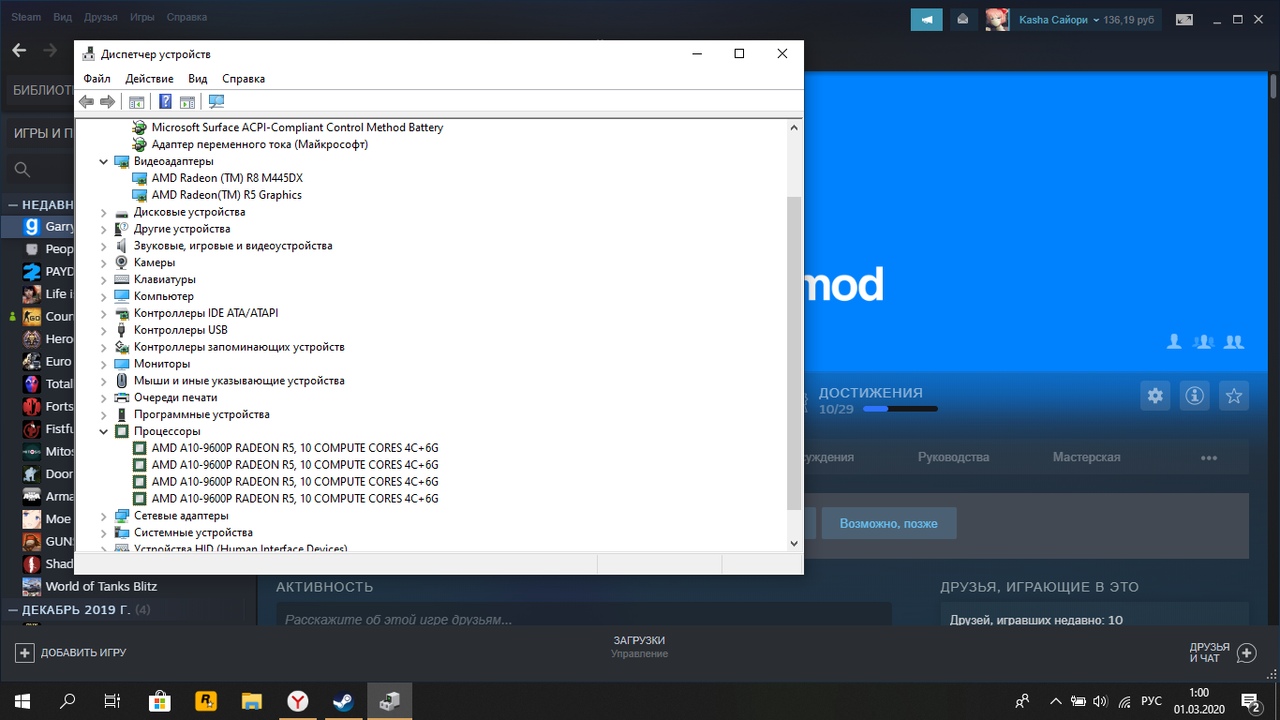
Task: Click Steam taskbar icon
Action: pyautogui.click(x=343, y=702)
